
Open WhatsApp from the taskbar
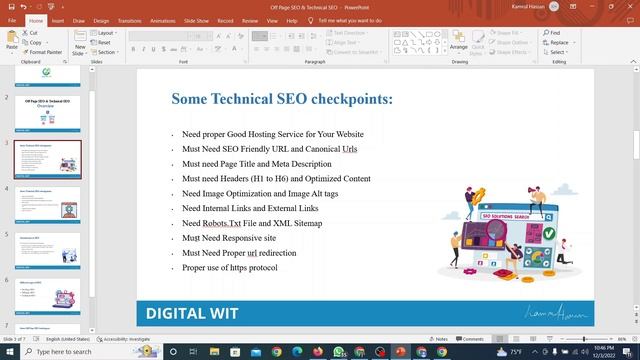338,351
